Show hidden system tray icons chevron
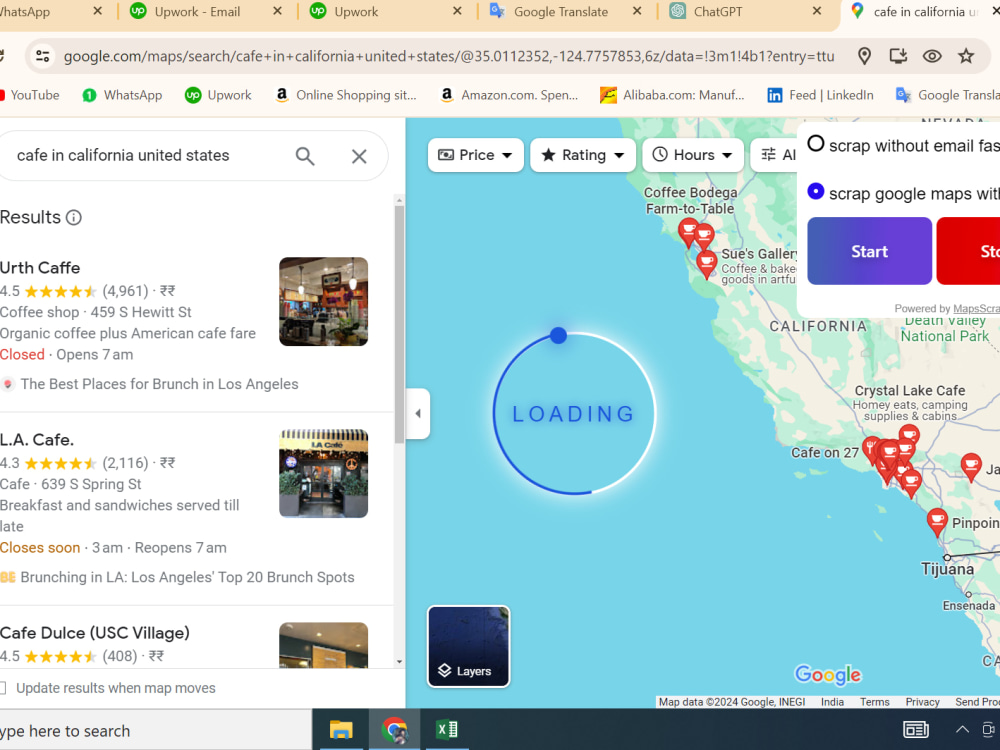Viewport: 1000px width, 750px height. pos(962,730)
